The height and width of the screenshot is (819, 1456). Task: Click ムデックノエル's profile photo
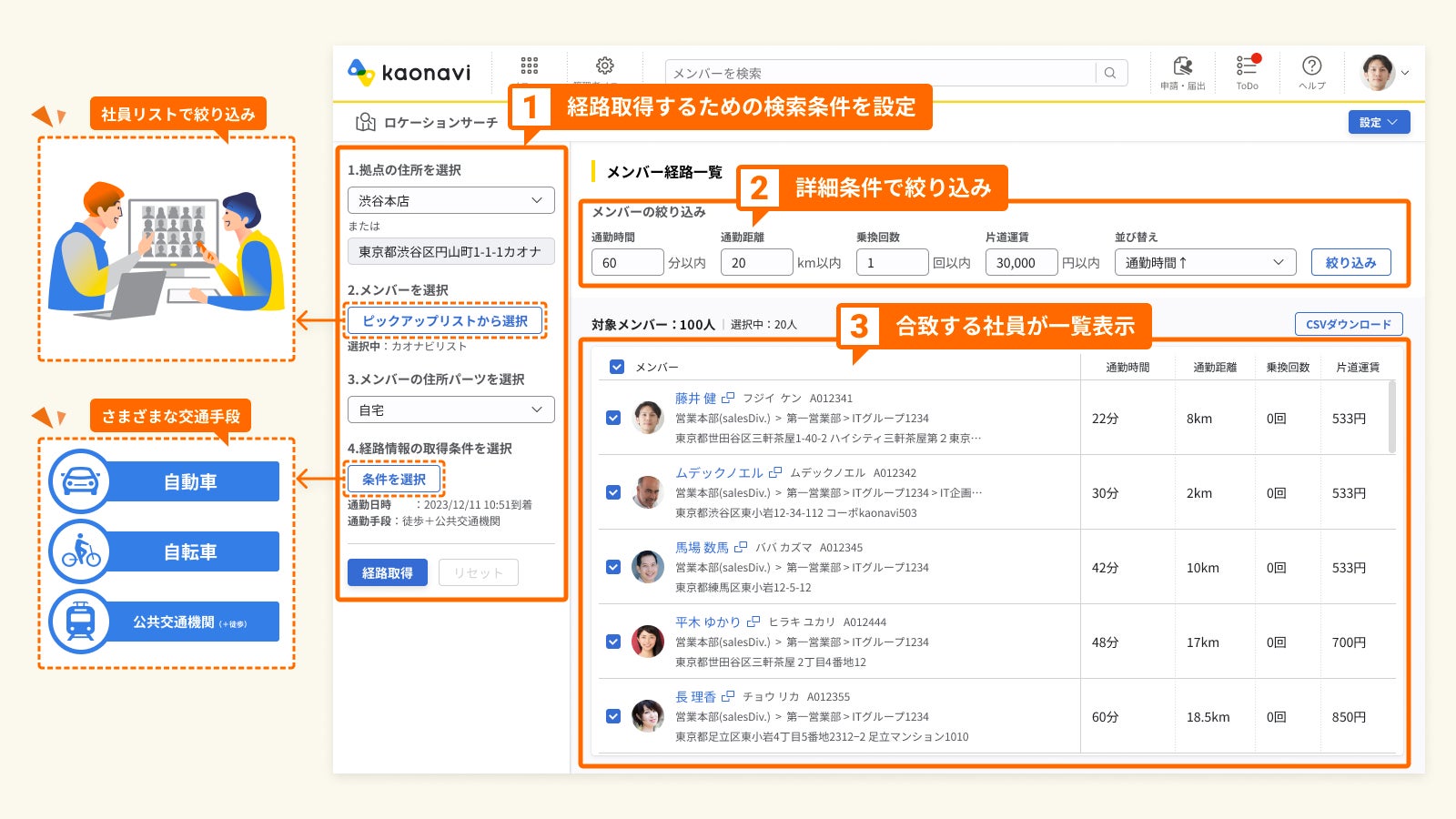pos(648,492)
